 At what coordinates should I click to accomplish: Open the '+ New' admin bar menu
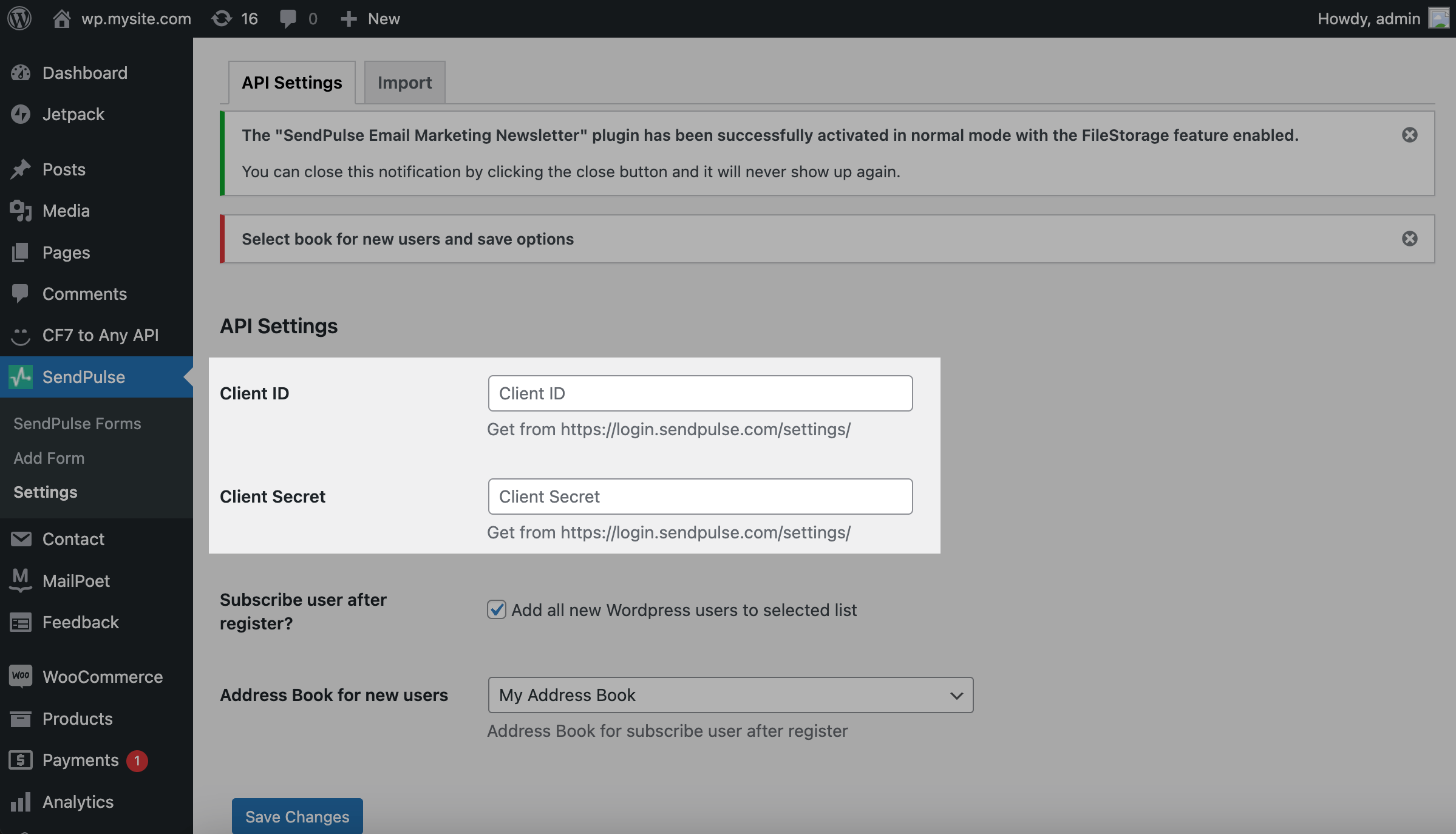point(370,18)
